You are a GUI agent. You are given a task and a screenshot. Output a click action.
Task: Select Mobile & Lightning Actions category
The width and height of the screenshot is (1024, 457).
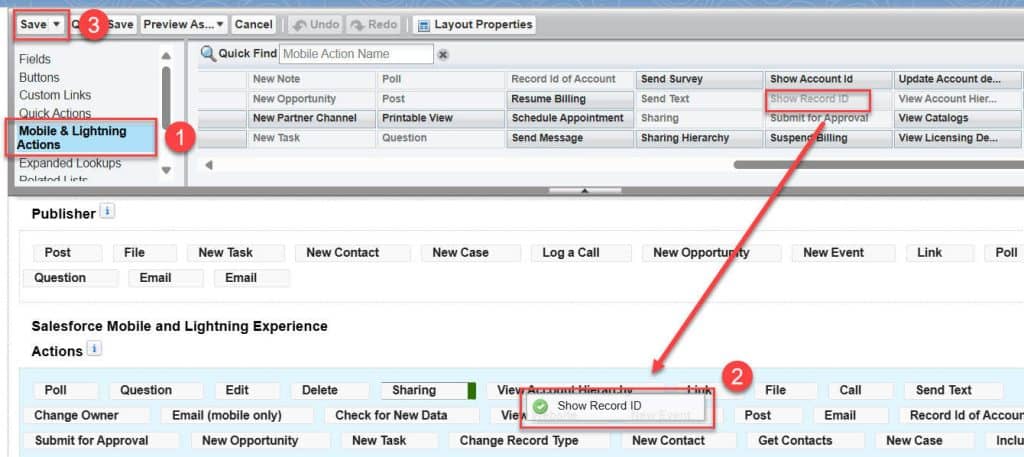pyautogui.click(x=81, y=137)
